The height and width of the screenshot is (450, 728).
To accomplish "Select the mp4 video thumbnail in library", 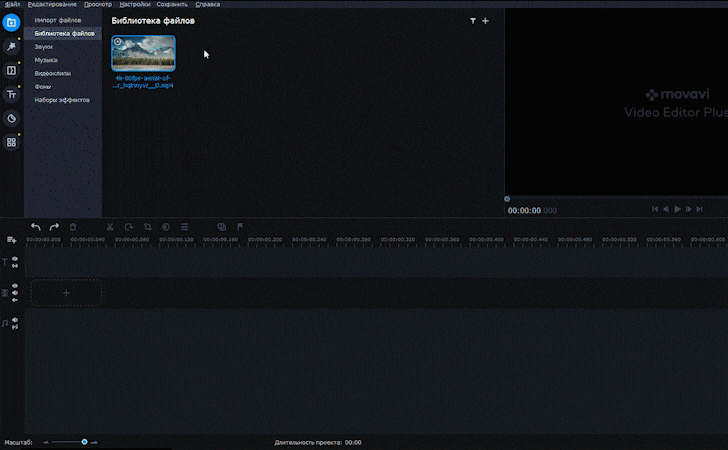I will coord(143,53).
